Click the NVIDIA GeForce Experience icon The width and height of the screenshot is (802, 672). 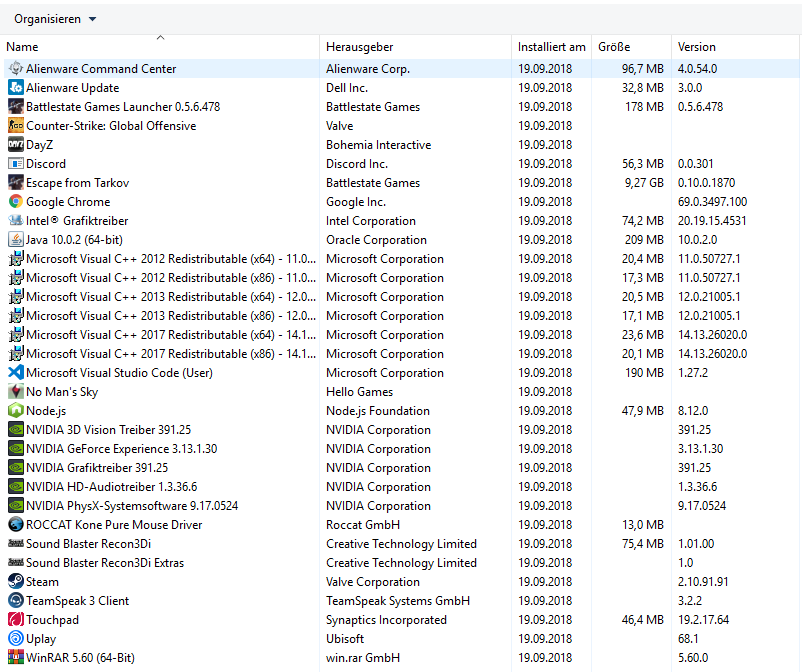(16, 449)
